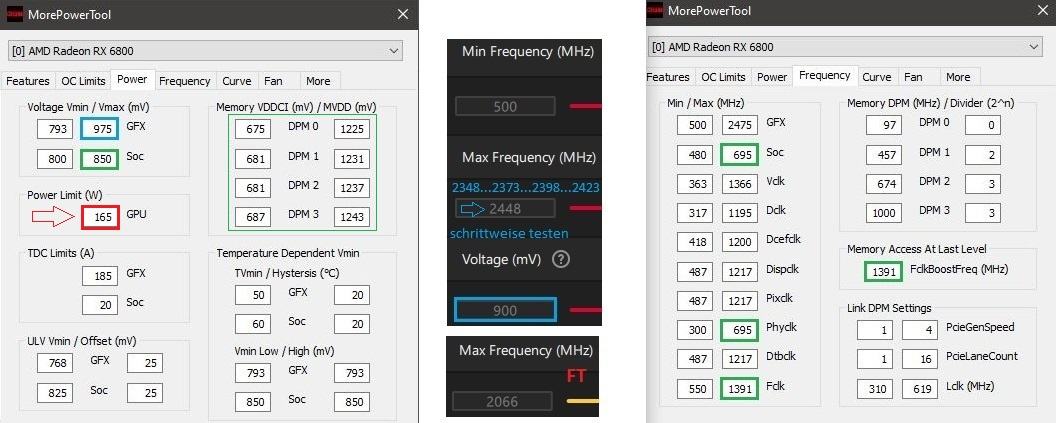
Task: Open Curve tab in Power-tab window
Action: pyautogui.click(x=236, y=81)
